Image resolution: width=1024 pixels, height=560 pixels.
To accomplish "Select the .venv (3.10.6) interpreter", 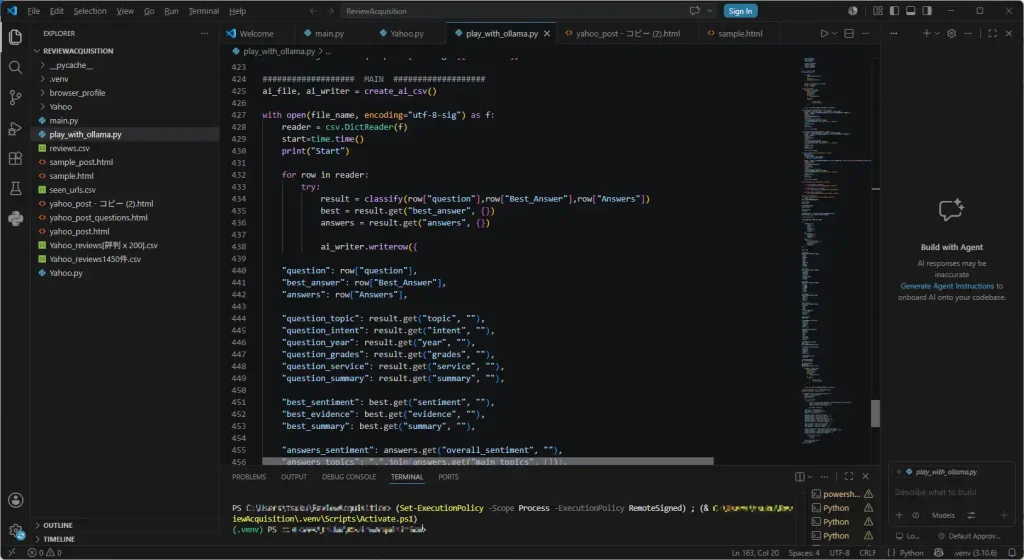I will (975, 553).
